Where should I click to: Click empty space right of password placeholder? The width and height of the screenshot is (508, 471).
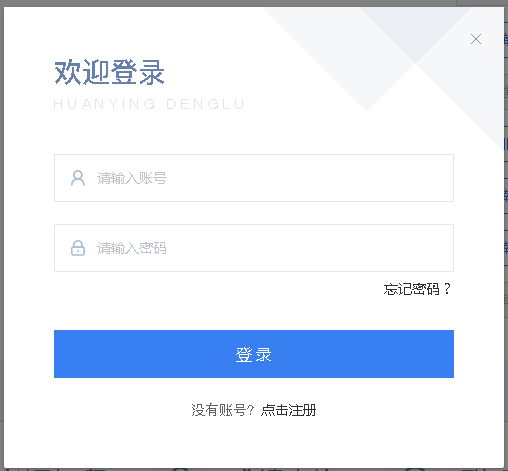coord(310,248)
